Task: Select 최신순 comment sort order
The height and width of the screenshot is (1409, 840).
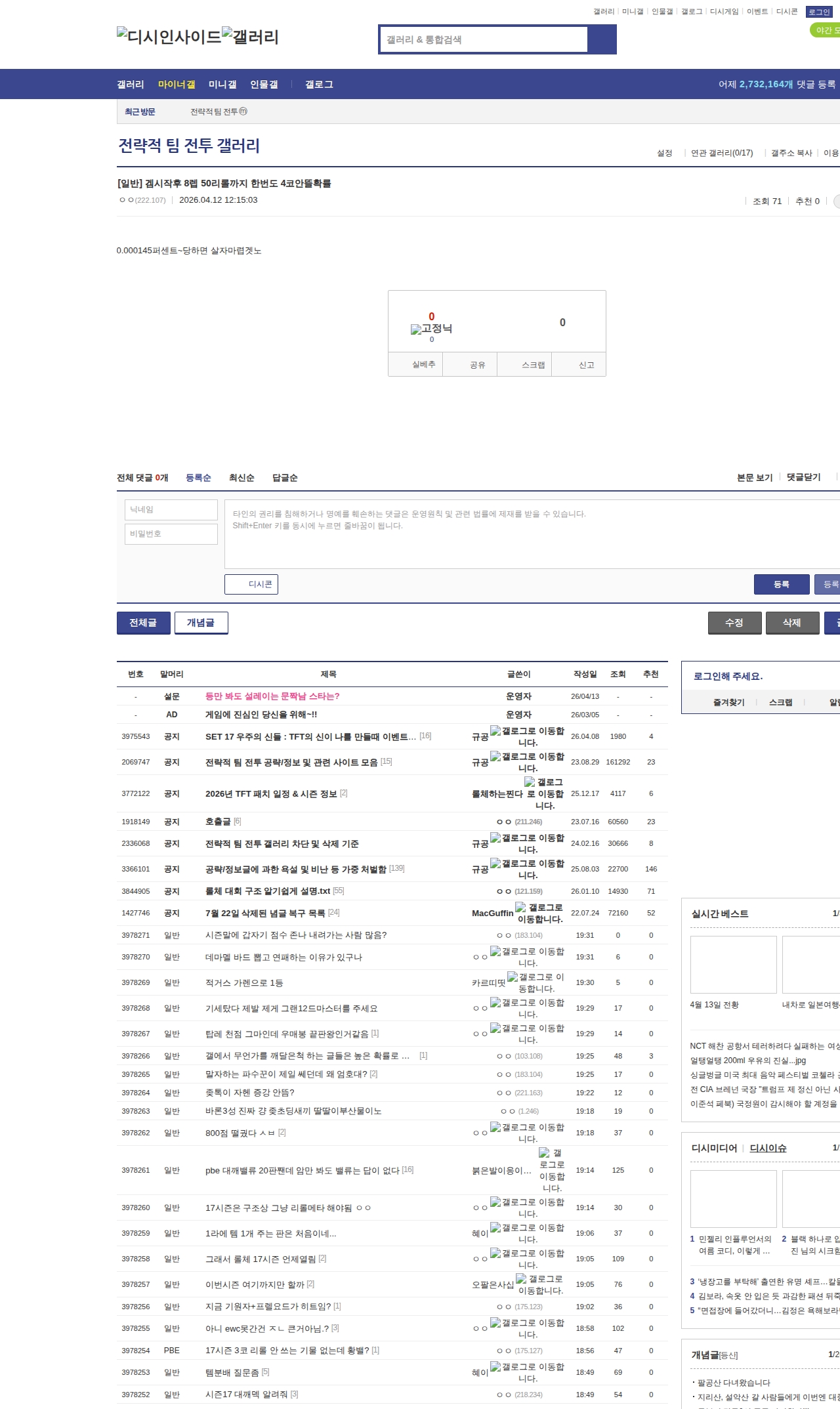Action: pos(241,478)
